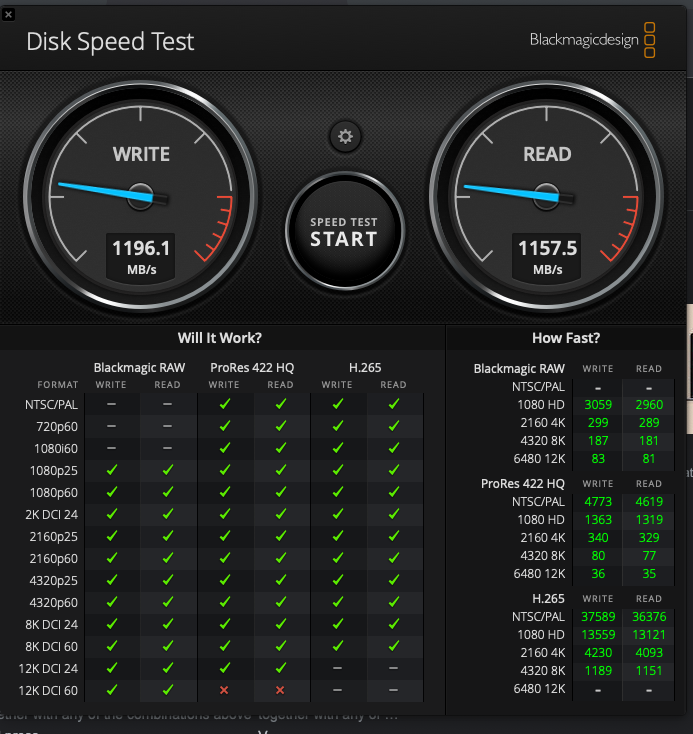Click the 8K DCI 24 format row label
The width and height of the screenshot is (693, 734).
coord(52,624)
